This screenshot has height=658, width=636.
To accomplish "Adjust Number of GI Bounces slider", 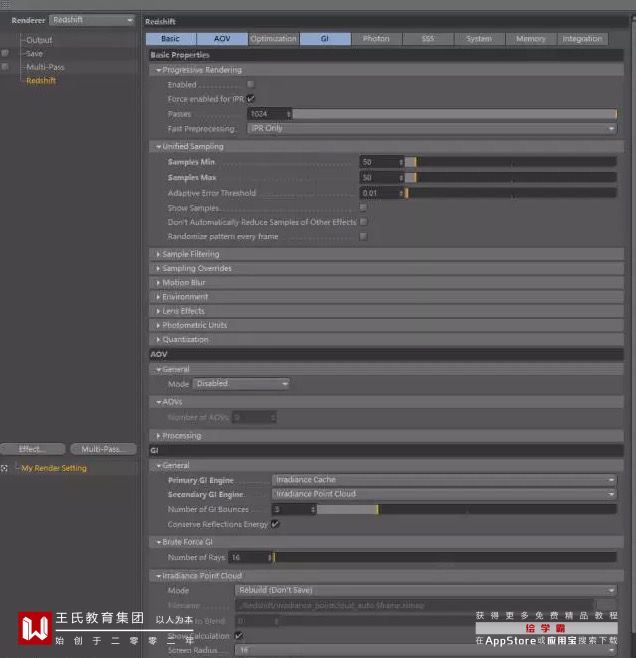I will pyautogui.click(x=467, y=509).
